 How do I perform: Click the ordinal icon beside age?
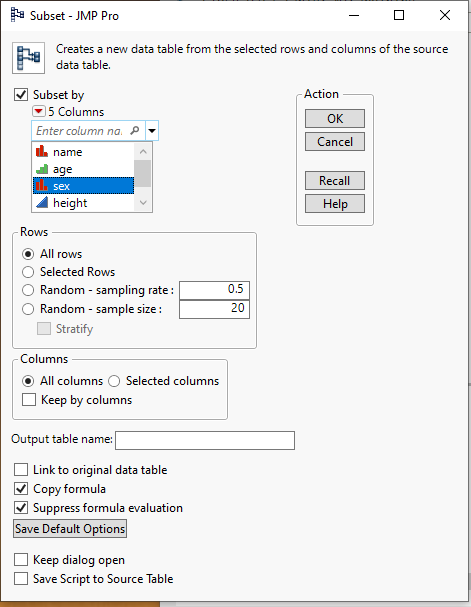(42, 169)
